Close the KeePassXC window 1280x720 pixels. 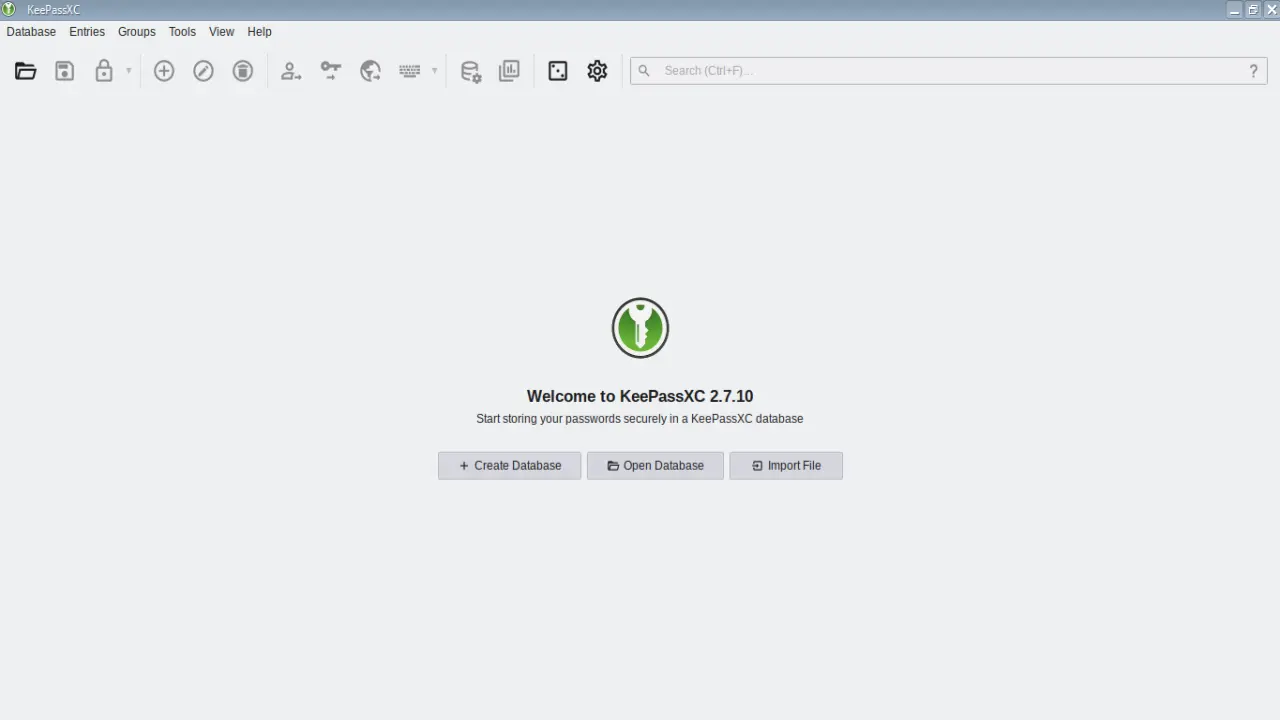click(1271, 10)
